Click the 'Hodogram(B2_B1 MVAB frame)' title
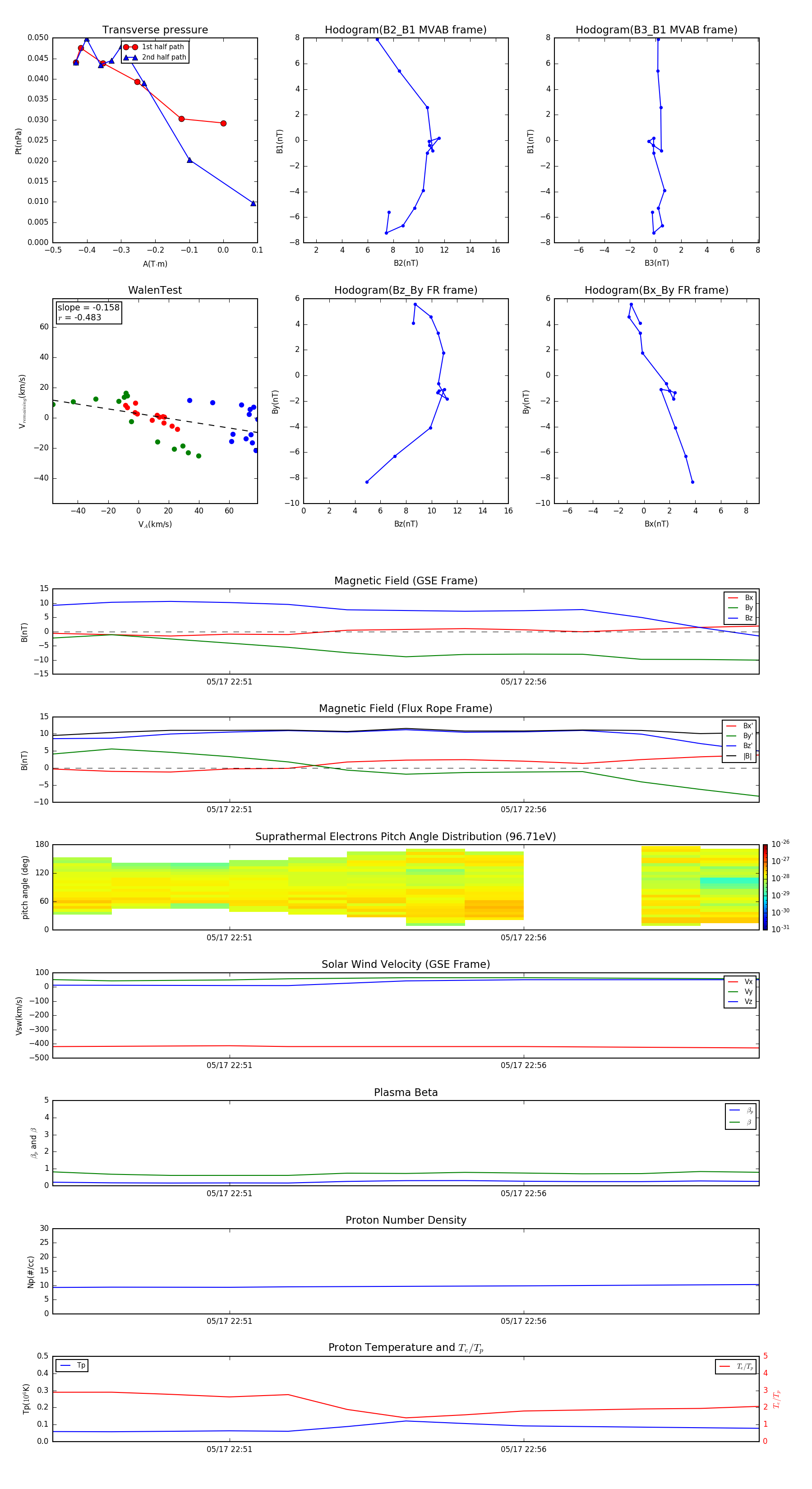 click(406, 30)
